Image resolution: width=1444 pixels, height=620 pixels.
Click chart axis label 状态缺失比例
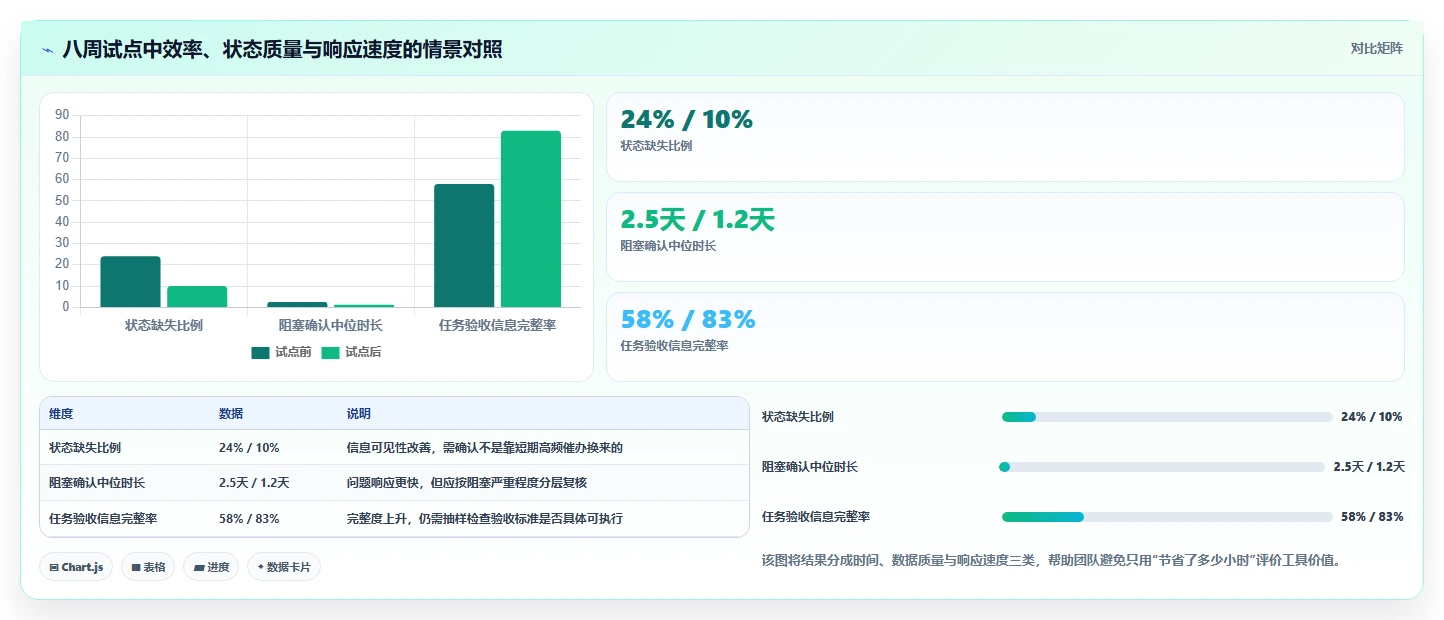pyautogui.click(x=164, y=325)
